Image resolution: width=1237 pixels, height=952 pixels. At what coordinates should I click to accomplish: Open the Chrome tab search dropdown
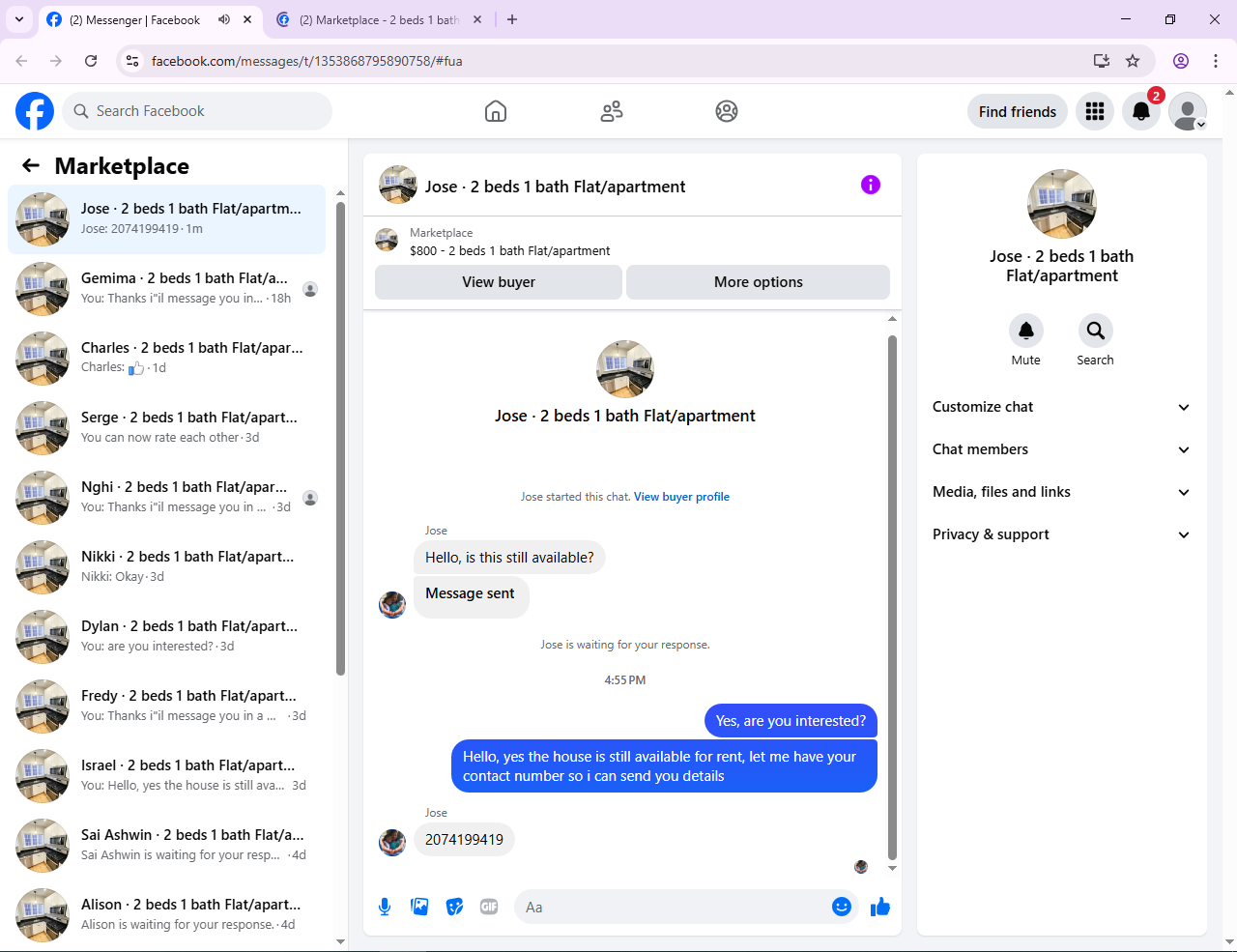point(19,19)
